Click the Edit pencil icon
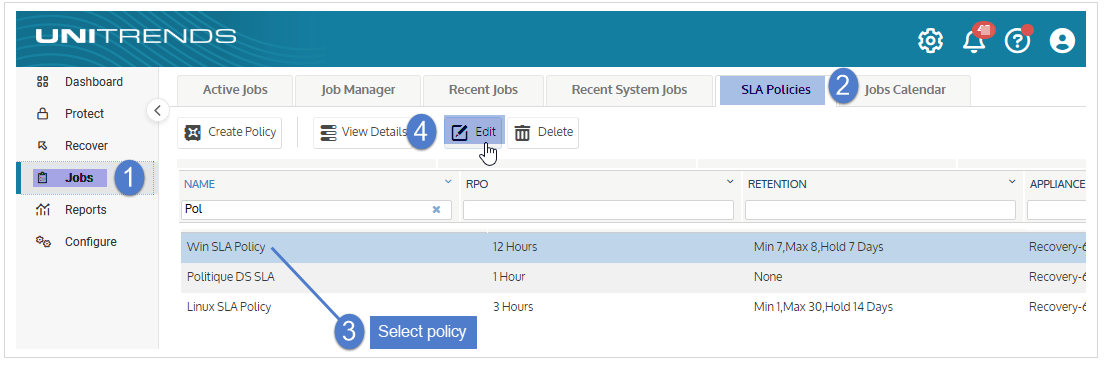The image size is (1114, 373). 460,133
